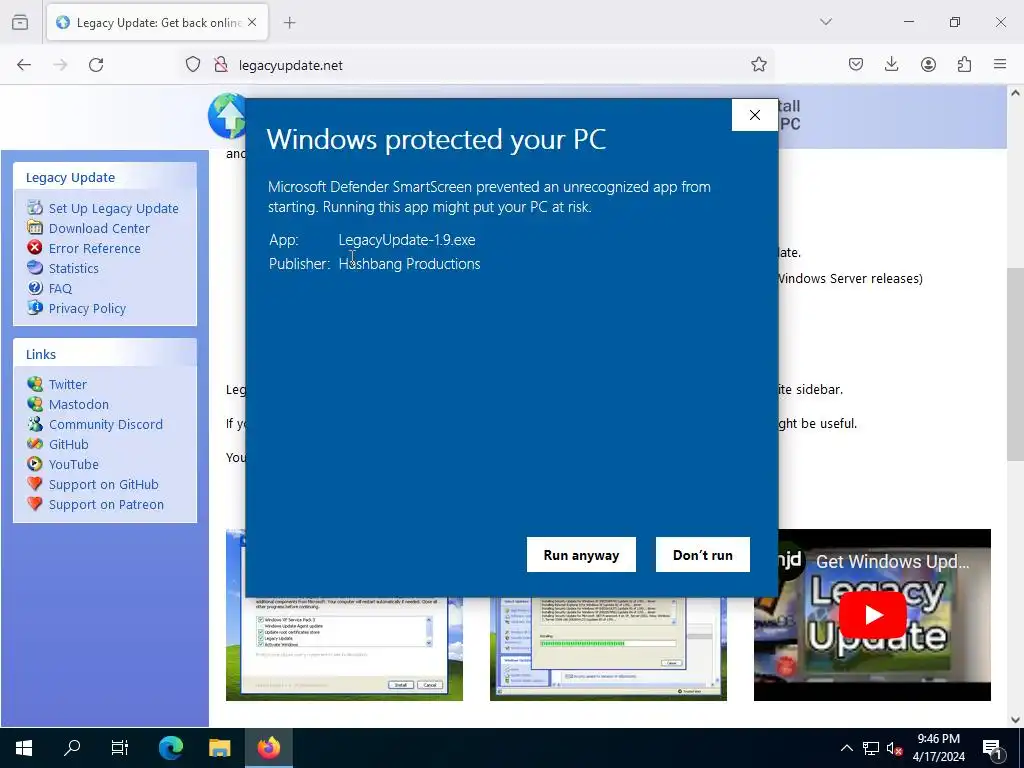Click Firefox icon on taskbar
The width and height of the screenshot is (1024, 768).
click(268, 748)
